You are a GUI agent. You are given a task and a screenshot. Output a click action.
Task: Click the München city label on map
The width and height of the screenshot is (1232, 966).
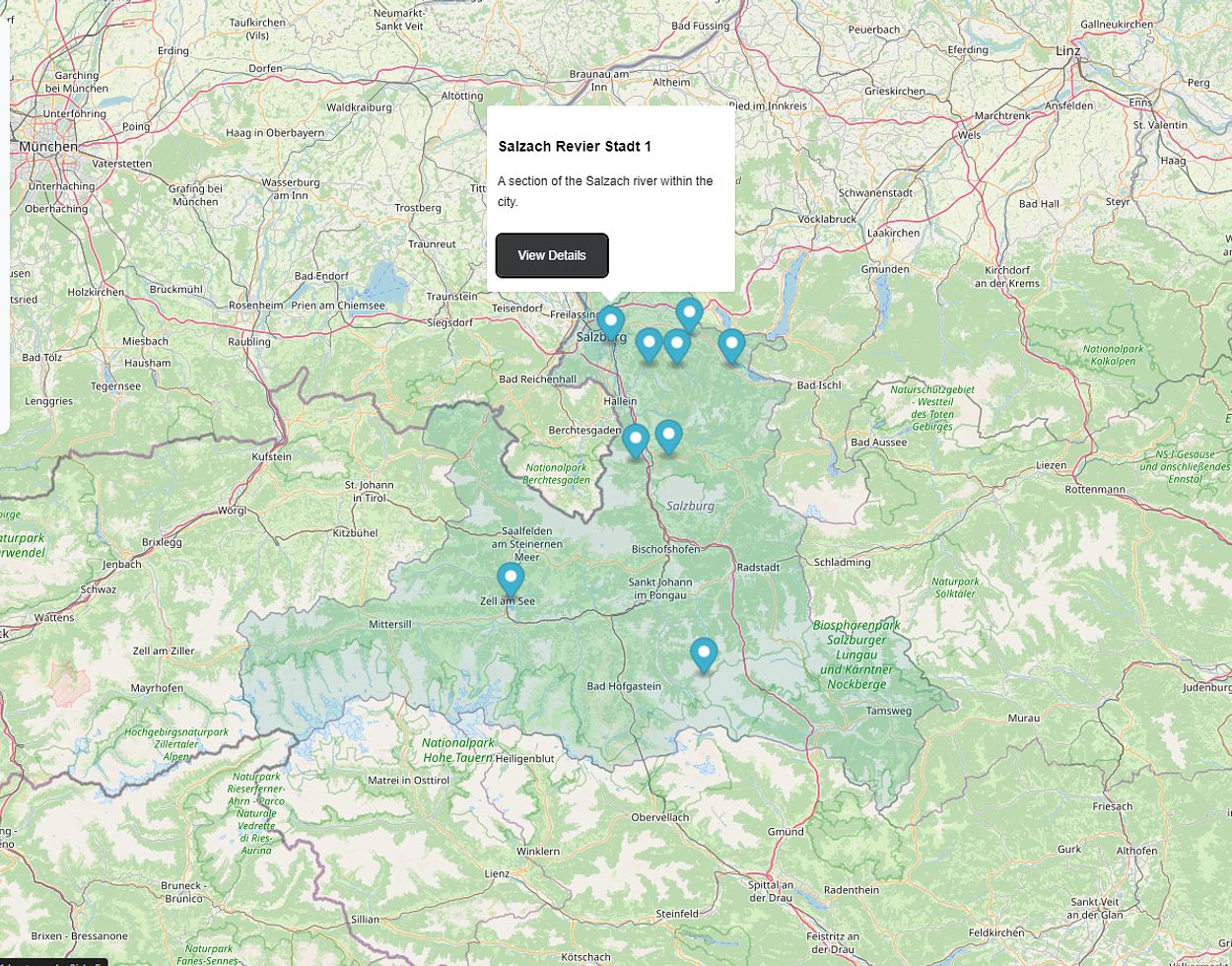(x=47, y=146)
